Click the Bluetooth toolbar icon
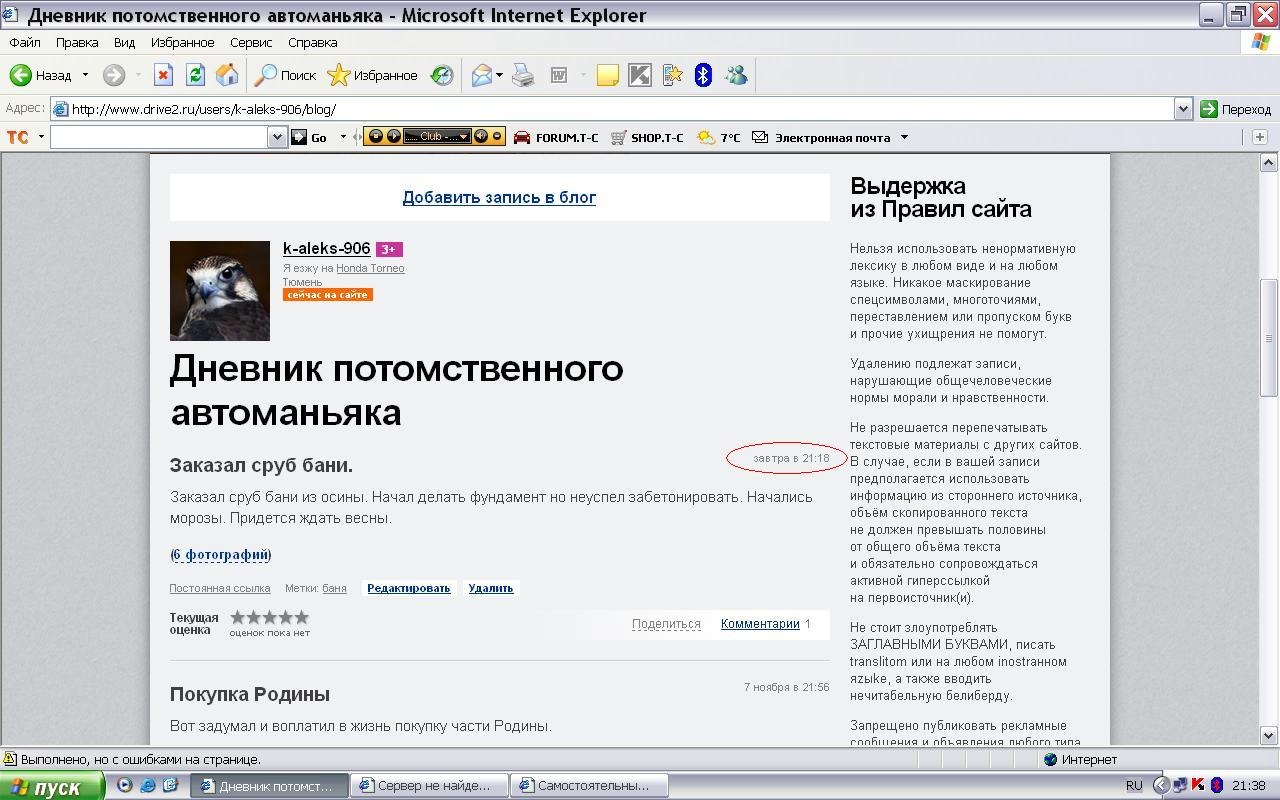Viewport: 1280px width, 800px height. [x=703, y=75]
